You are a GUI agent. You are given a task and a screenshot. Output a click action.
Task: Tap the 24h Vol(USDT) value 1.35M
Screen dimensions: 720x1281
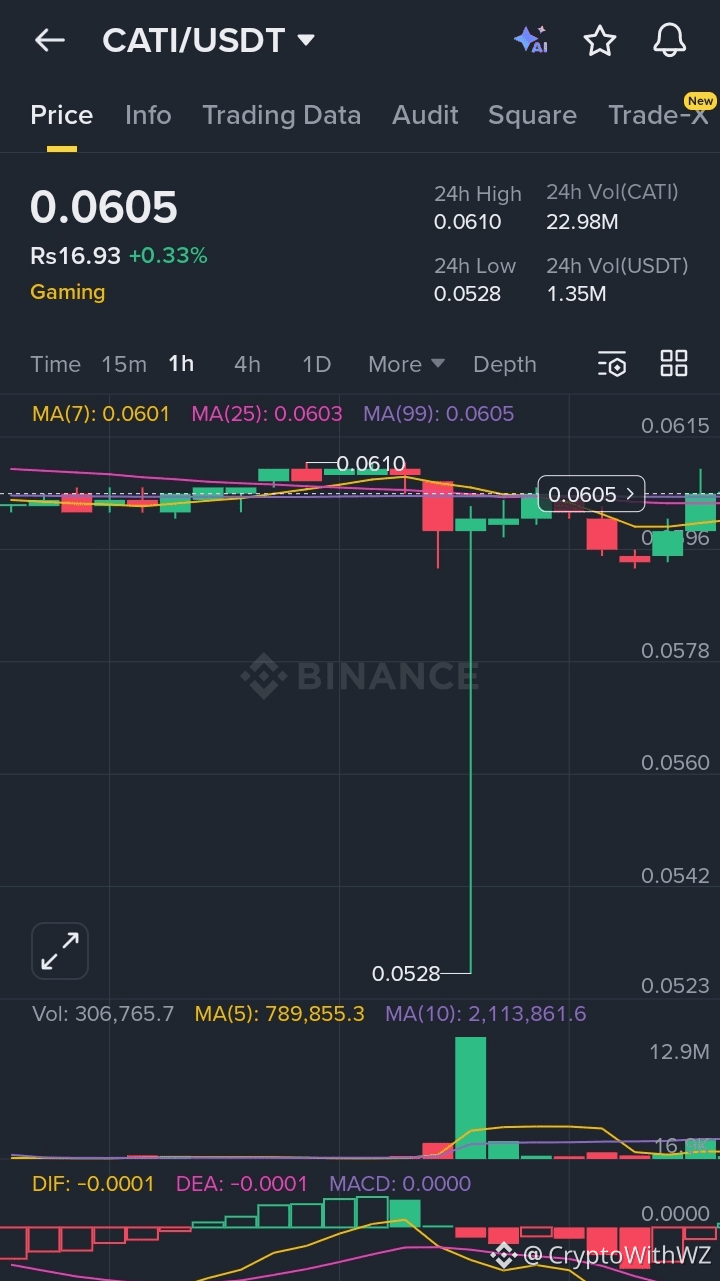(576, 294)
